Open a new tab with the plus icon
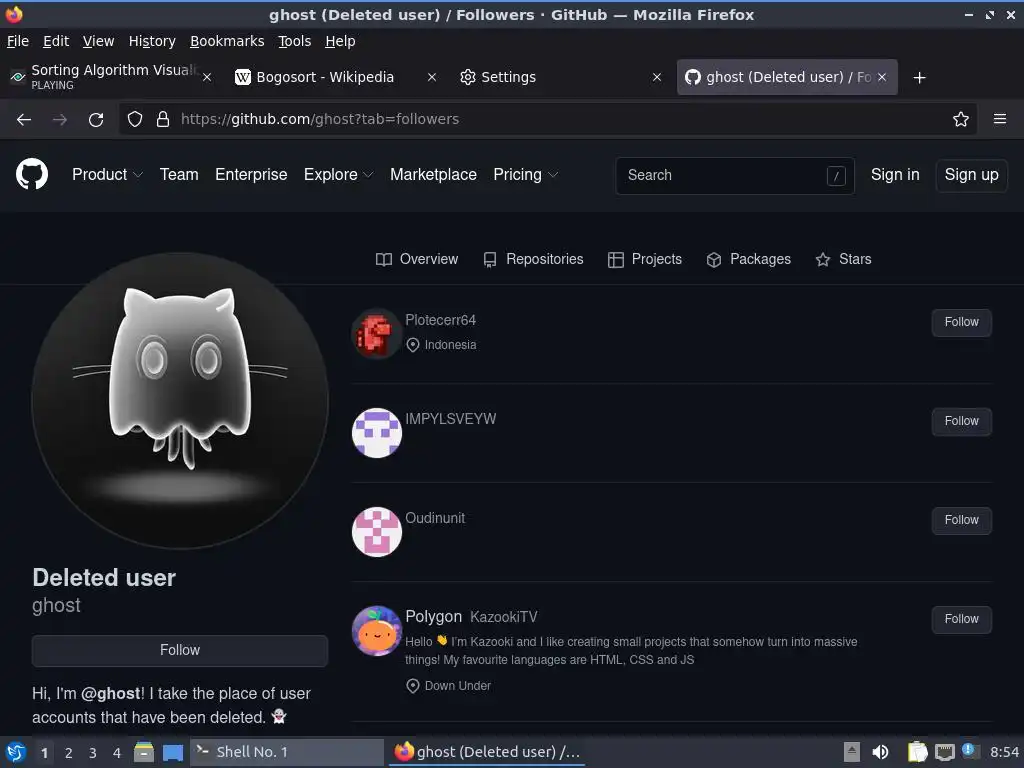Image resolution: width=1024 pixels, height=768 pixels. 920,78
